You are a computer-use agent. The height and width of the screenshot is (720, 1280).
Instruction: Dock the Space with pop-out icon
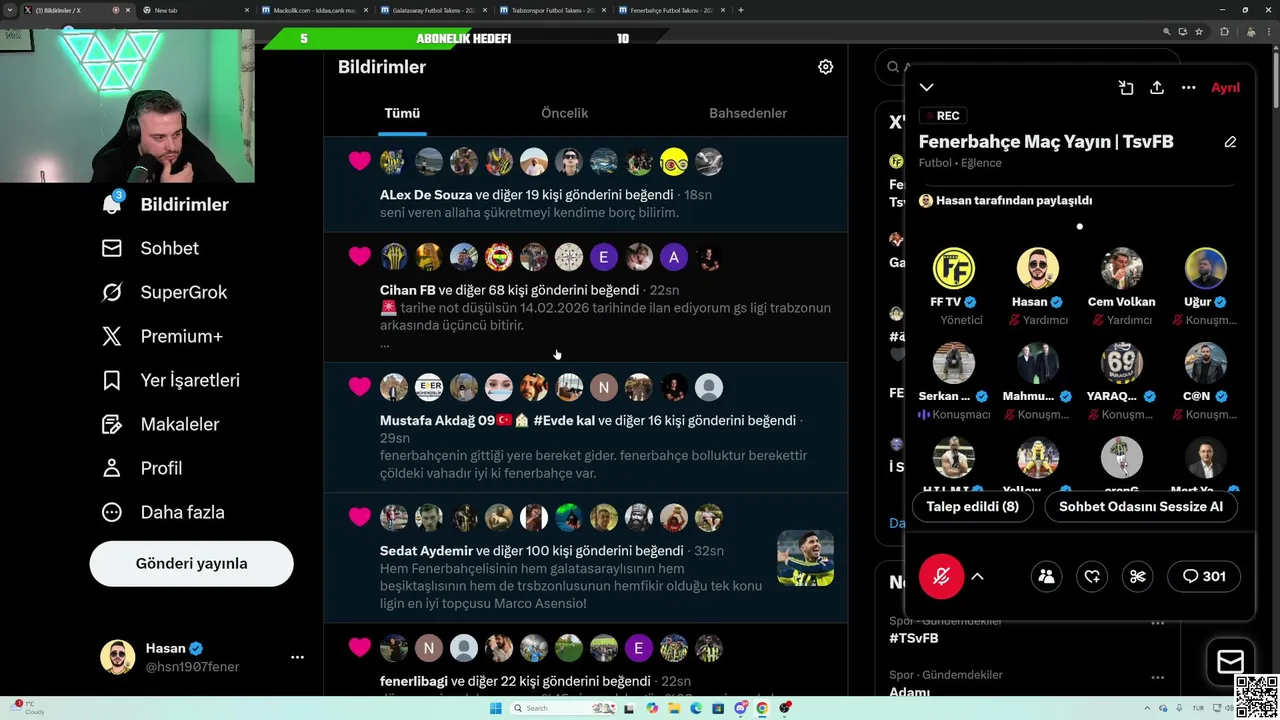(1126, 88)
